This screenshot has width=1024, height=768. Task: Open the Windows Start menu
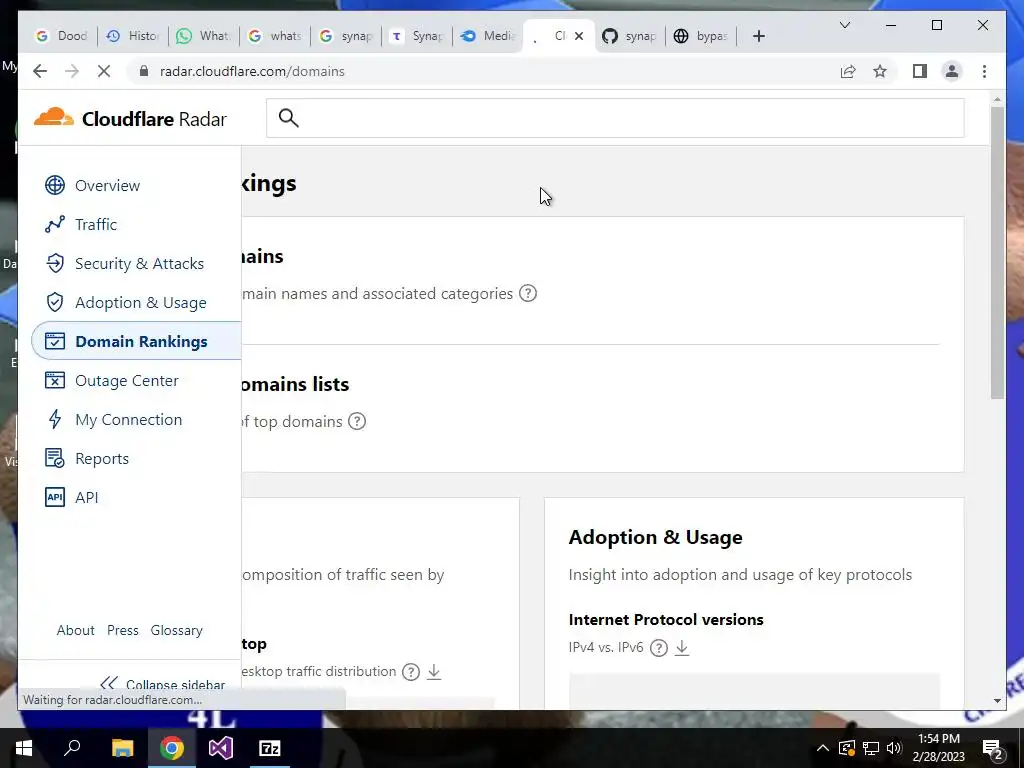(x=24, y=748)
